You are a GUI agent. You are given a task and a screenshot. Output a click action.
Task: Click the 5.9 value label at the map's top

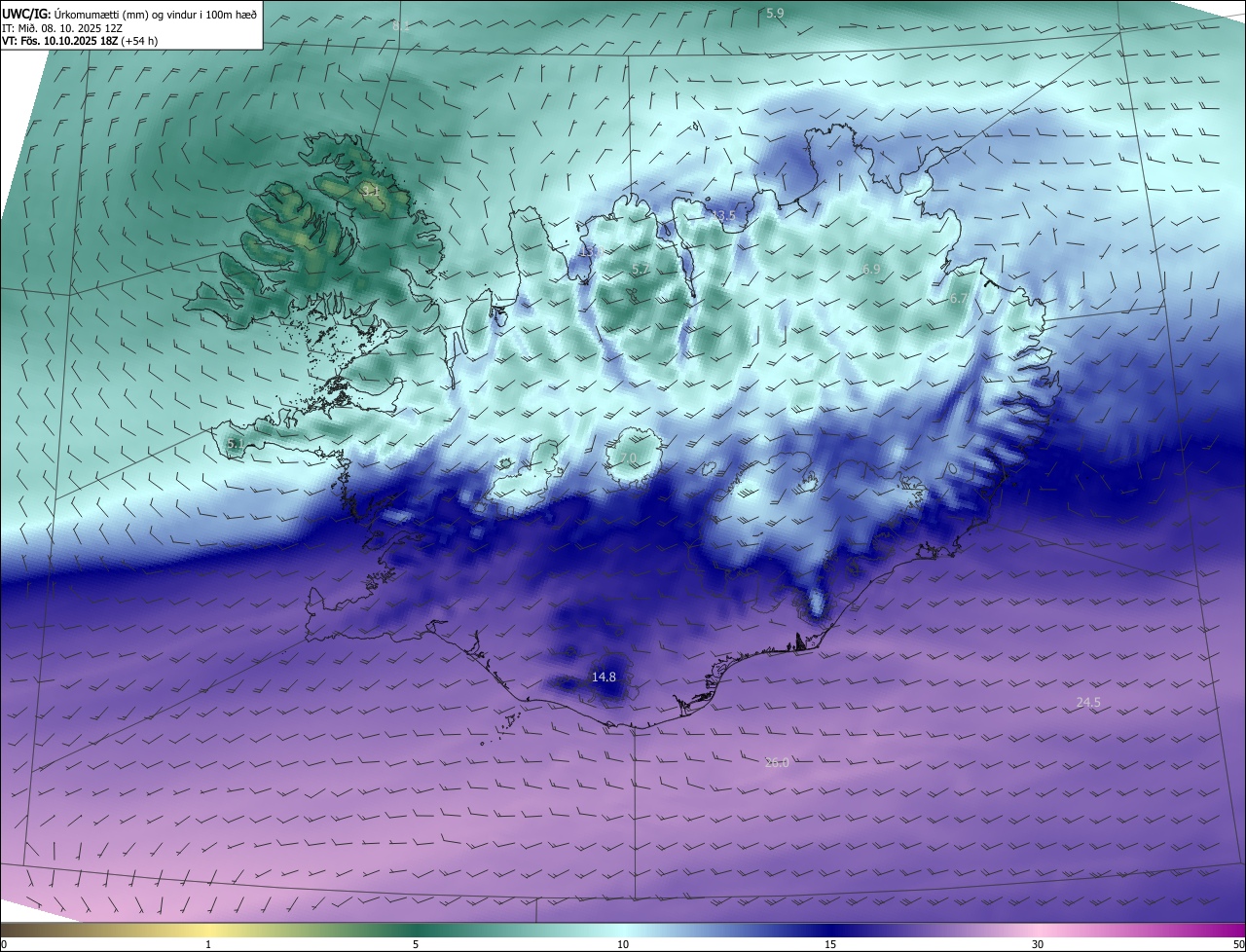click(775, 13)
